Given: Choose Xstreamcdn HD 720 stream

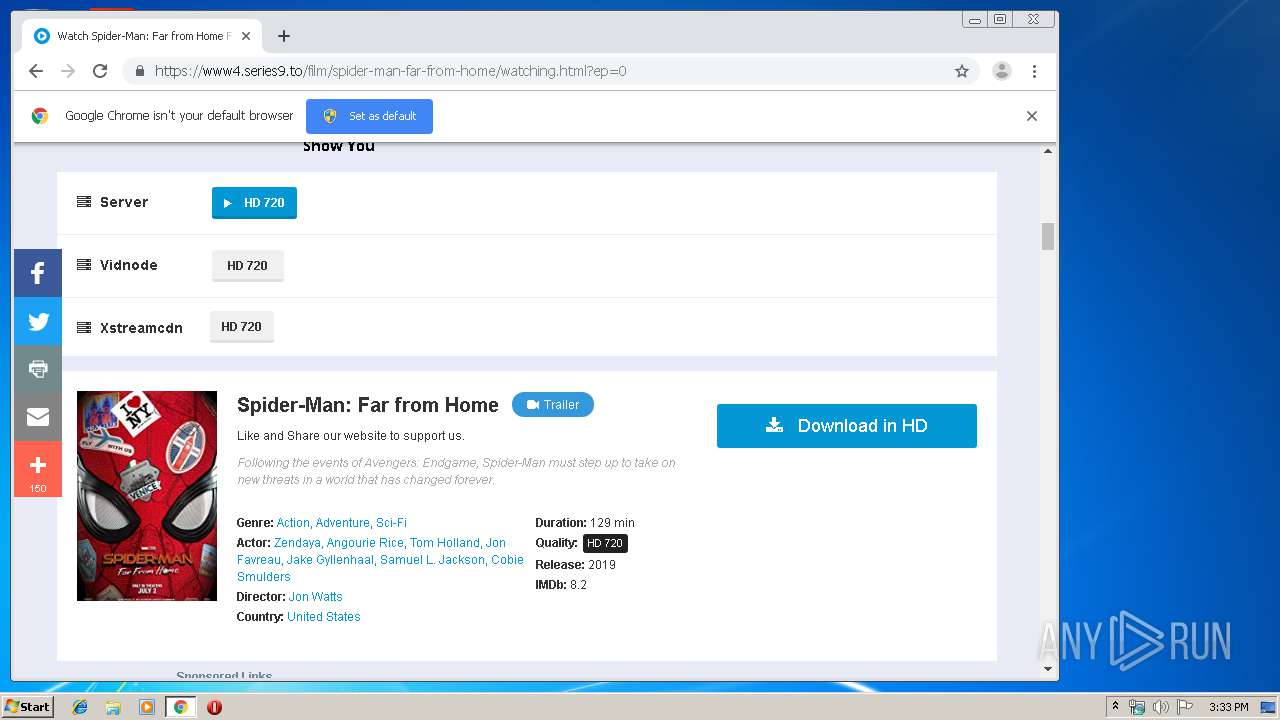Looking at the screenshot, I should pos(241,326).
